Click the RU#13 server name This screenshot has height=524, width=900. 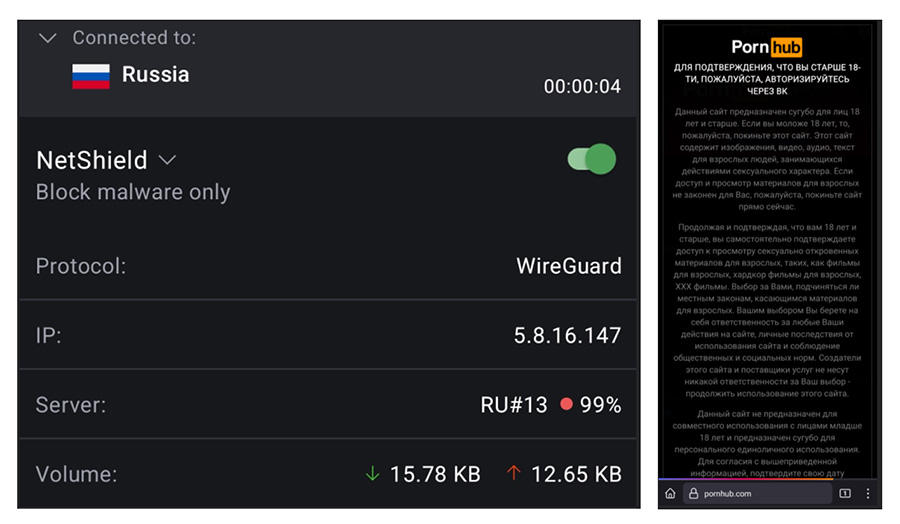514,405
